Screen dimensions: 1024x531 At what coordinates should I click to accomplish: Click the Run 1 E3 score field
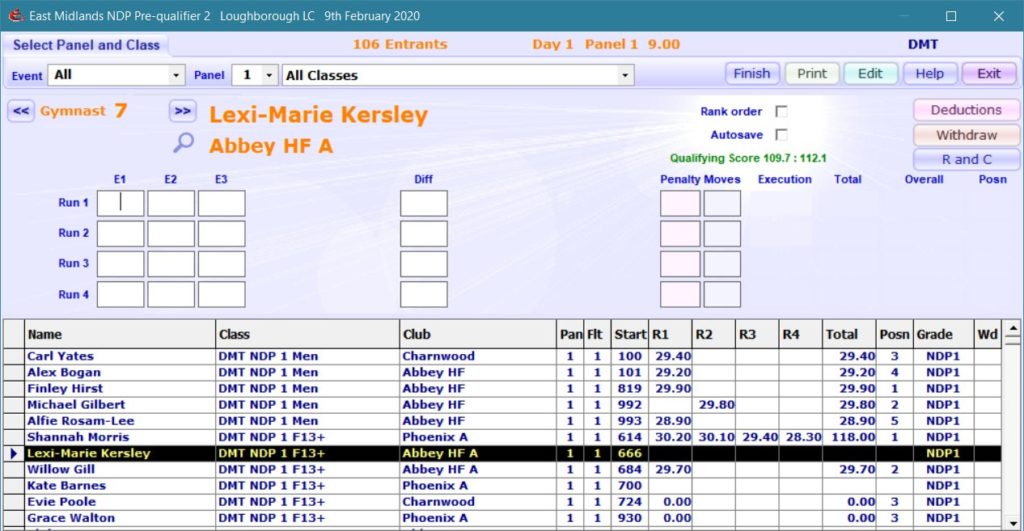point(221,203)
